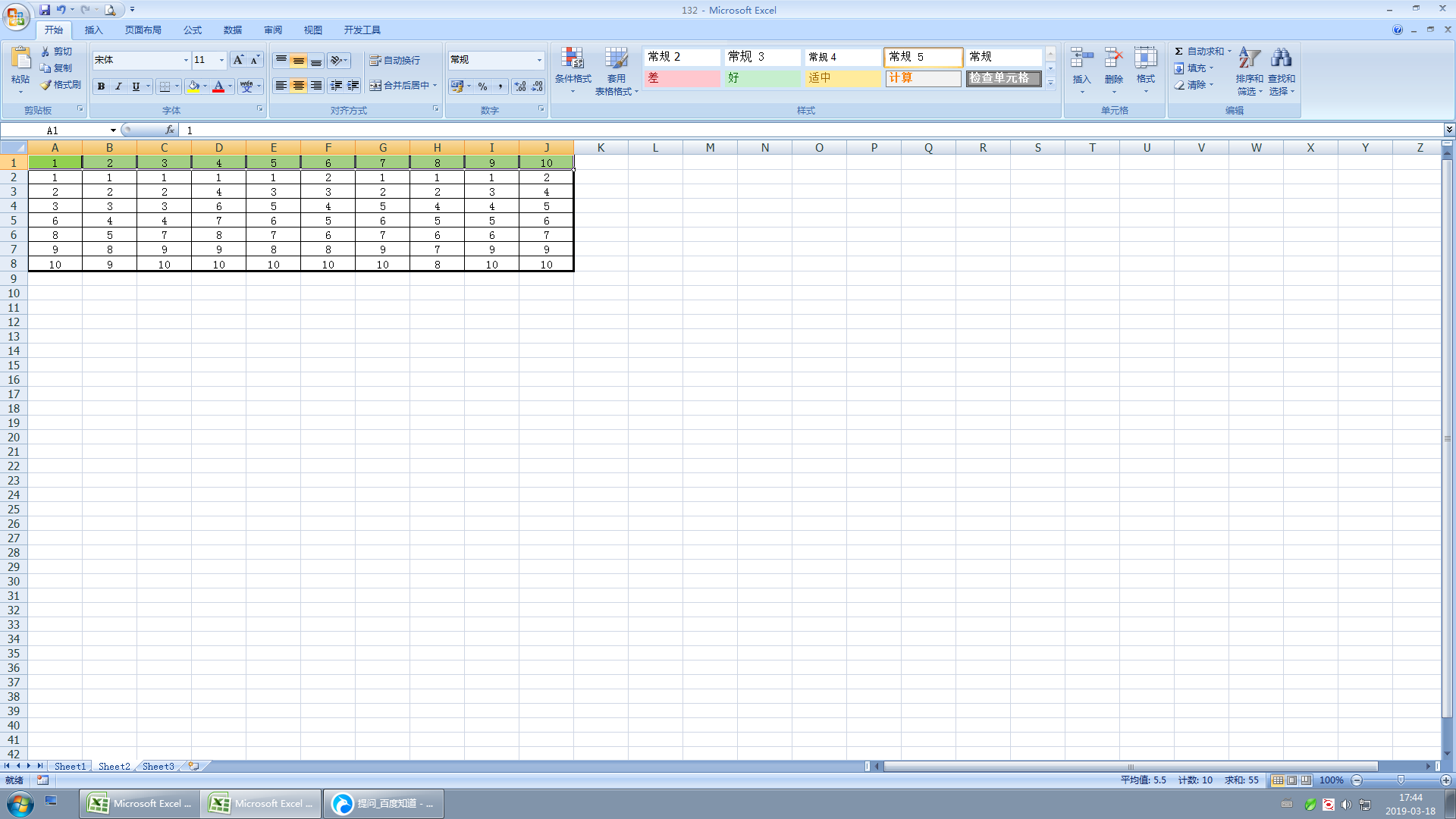Toggle wrap text option
This screenshot has width=1456, height=819.
[395, 61]
